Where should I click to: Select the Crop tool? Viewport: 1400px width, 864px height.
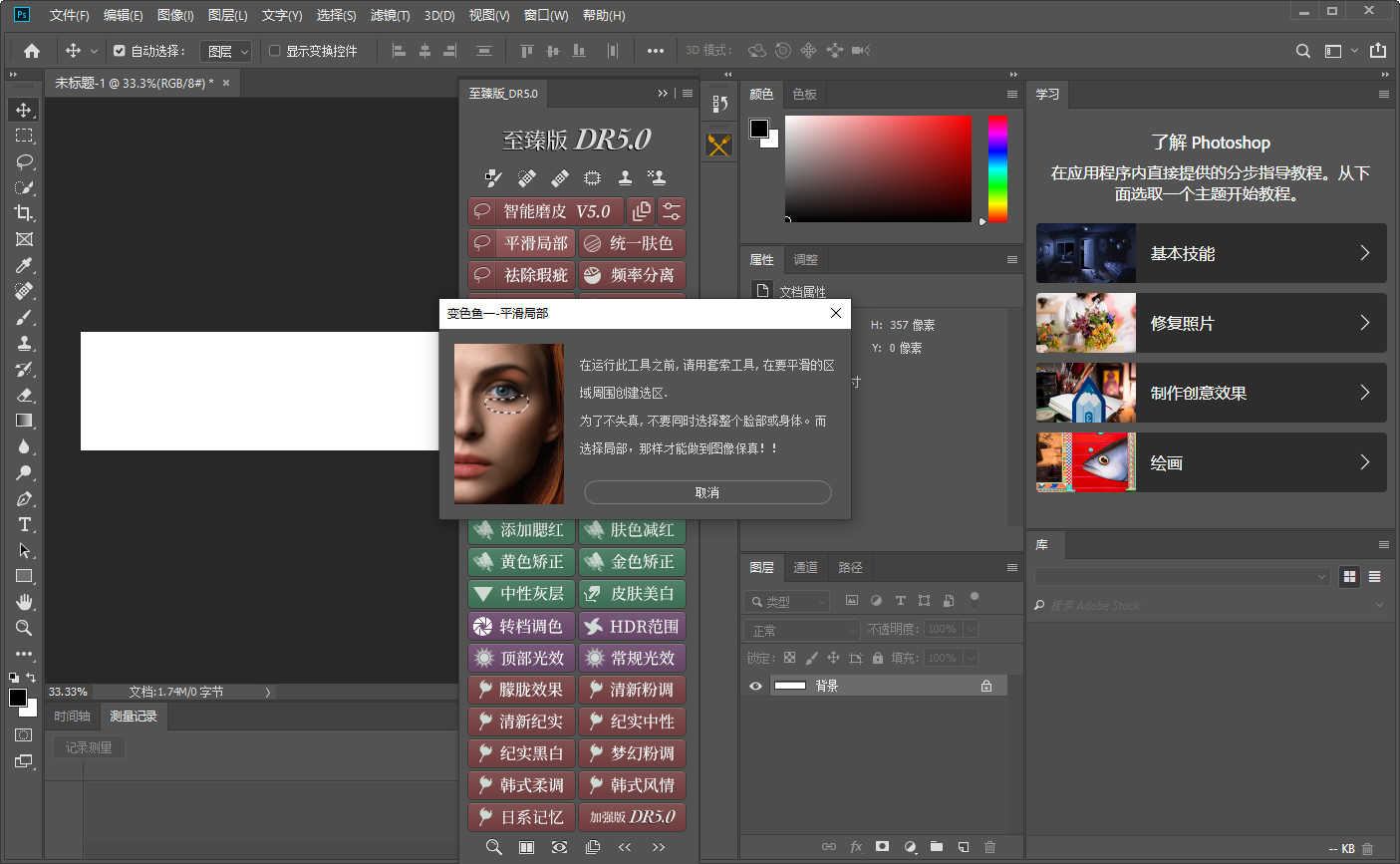point(24,213)
